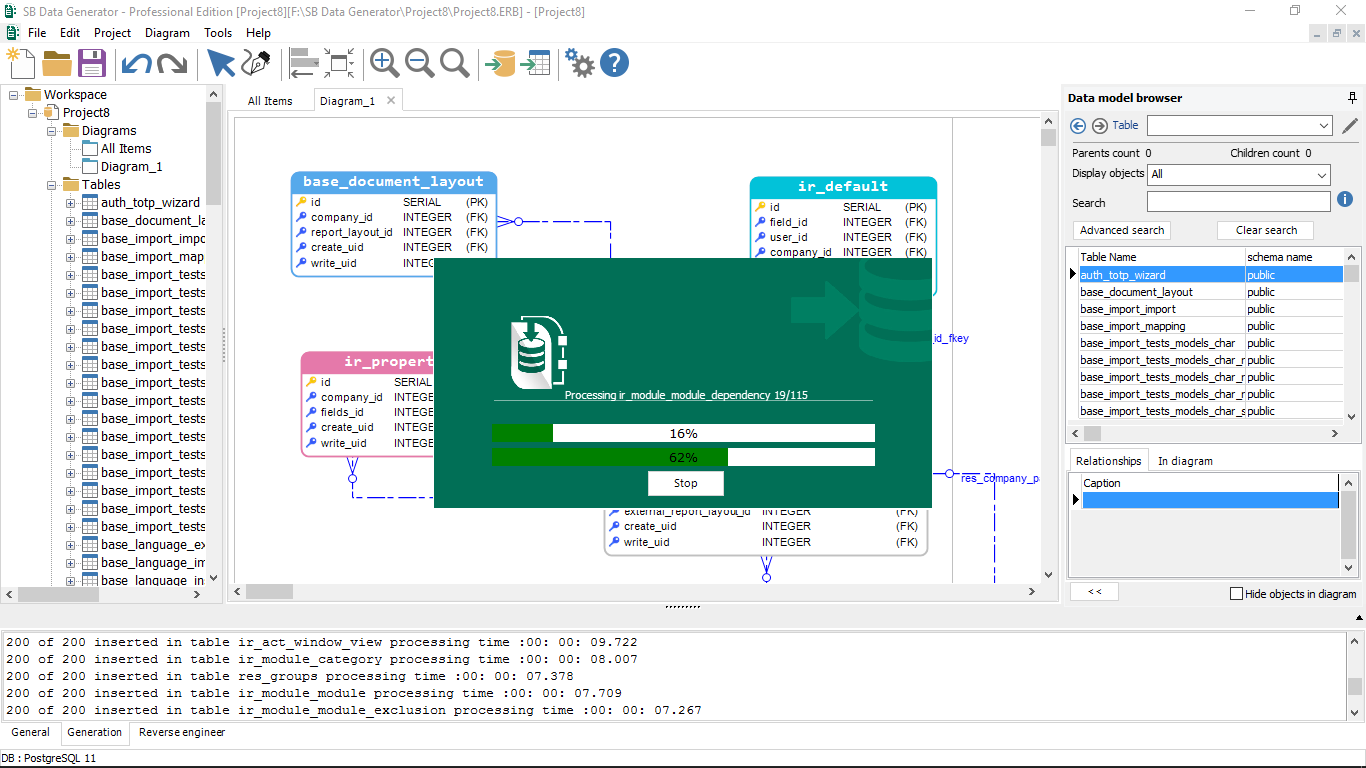Click the zoom in magnifier icon

[x=384, y=63]
